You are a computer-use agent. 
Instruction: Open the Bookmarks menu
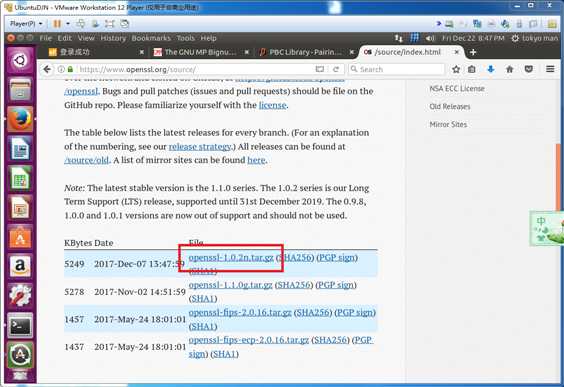pos(151,38)
